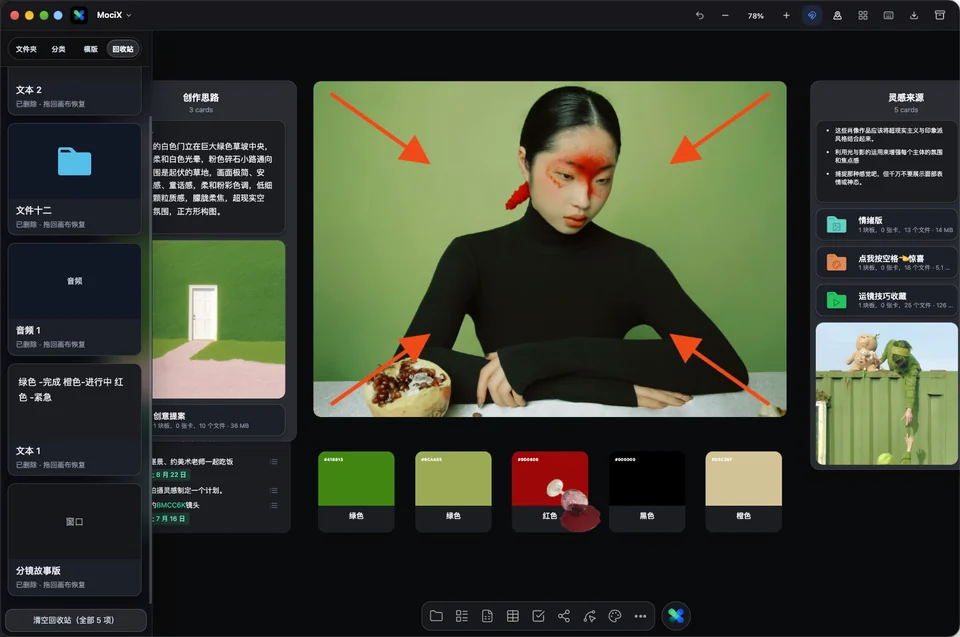Click the MociX logo in title bar
The height and width of the screenshot is (637, 960).
click(x=79, y=15)
